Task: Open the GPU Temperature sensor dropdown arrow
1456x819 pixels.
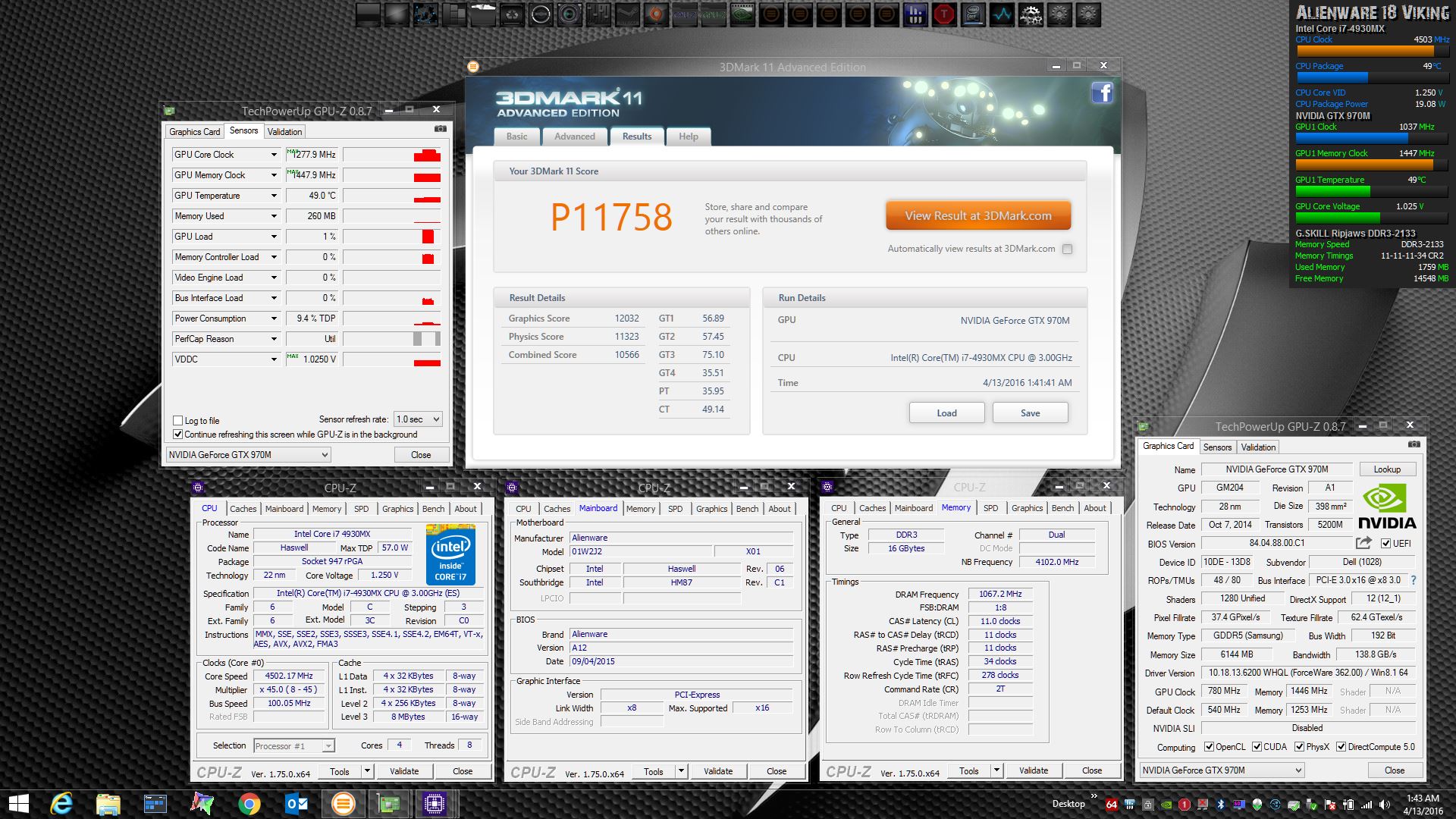Action: [x=274, y=196]
